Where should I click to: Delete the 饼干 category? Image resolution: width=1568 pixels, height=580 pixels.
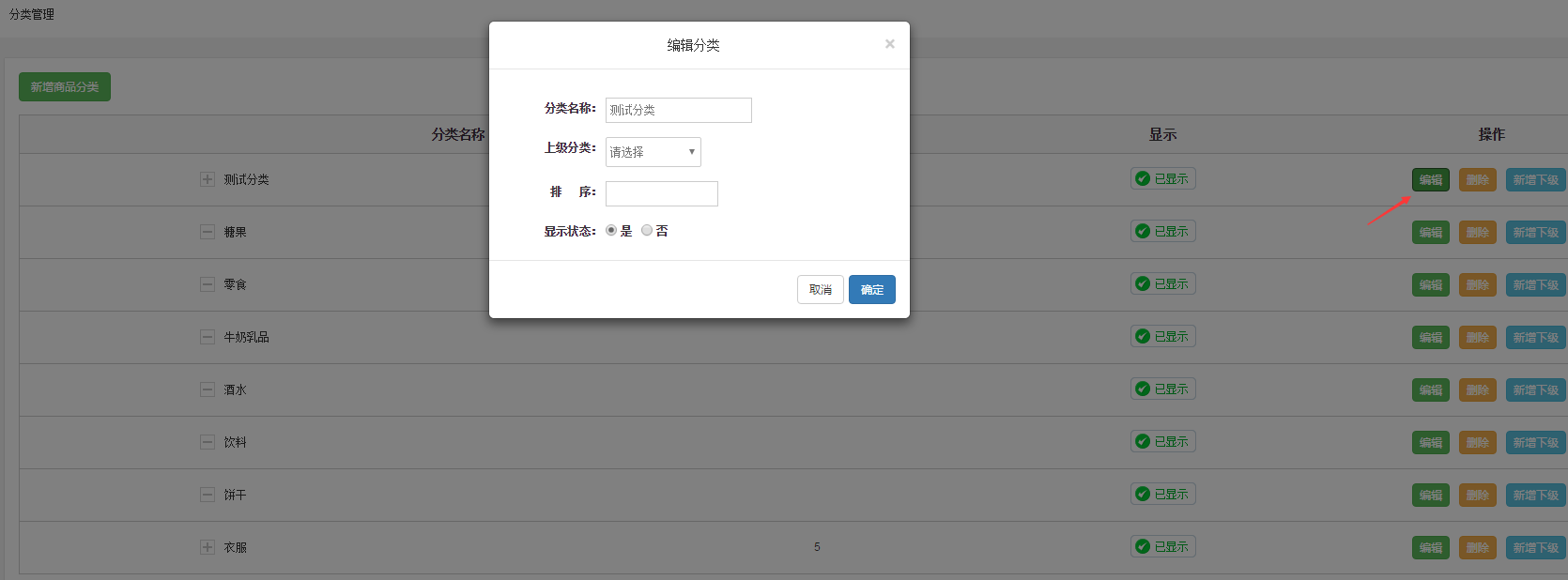click(1478, 495)
